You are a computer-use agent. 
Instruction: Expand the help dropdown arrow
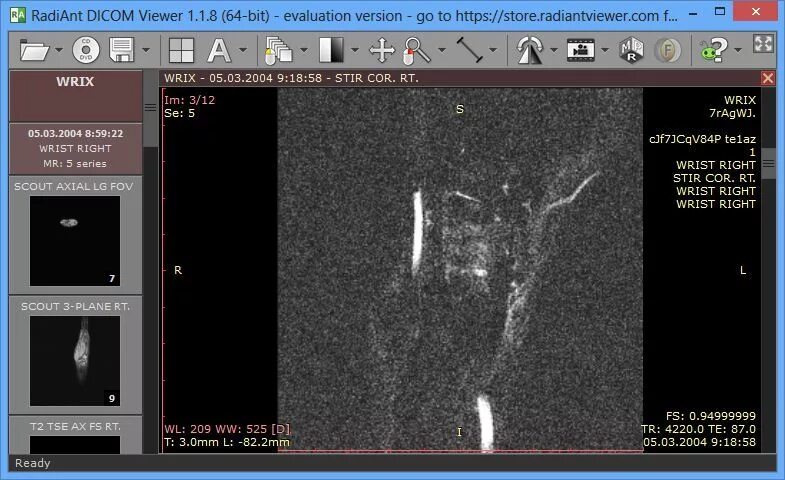click(738, 50)
